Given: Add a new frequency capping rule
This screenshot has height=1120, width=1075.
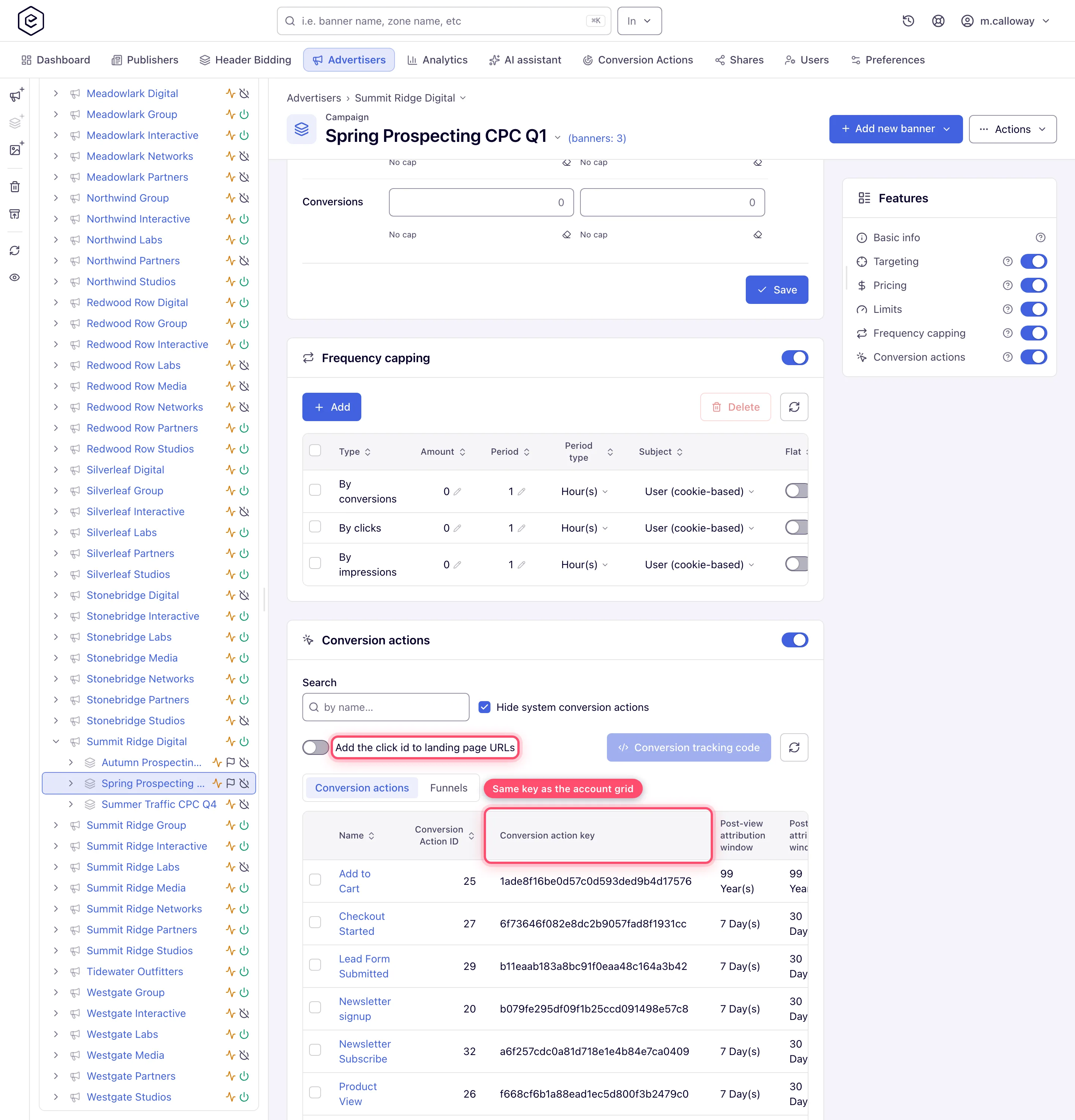Looking at the screenshot, I should pos(331,407).
